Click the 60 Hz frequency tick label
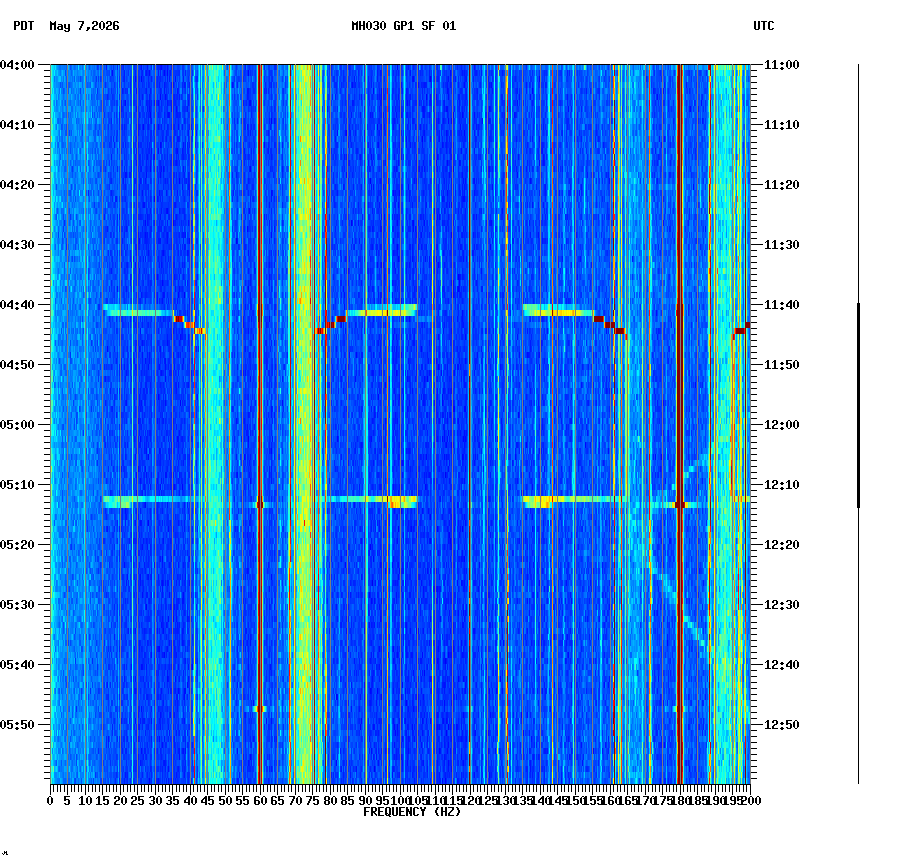The height and width of the screenshot is (864, 902). pos(261,801)
